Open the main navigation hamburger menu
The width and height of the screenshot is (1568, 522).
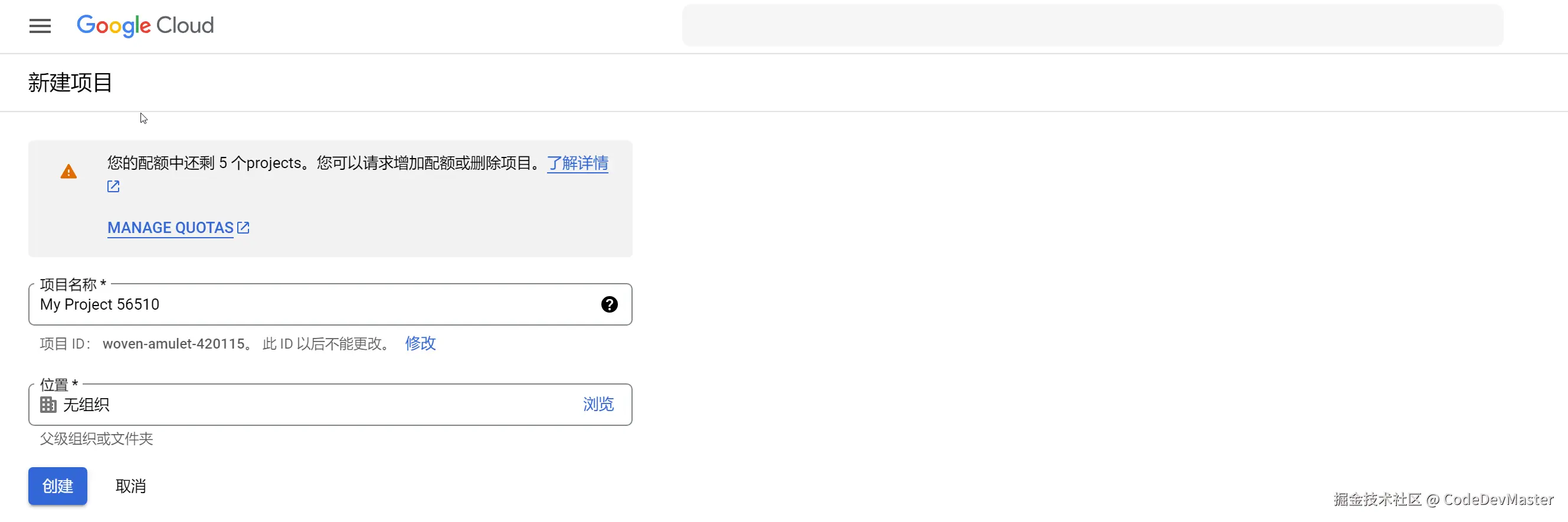(x=40, y=25)
